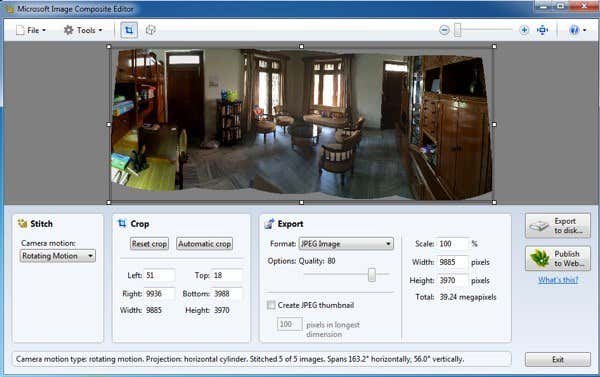600x377 pixels.
Task: Open the File menu
Action: tap(31, 30)
